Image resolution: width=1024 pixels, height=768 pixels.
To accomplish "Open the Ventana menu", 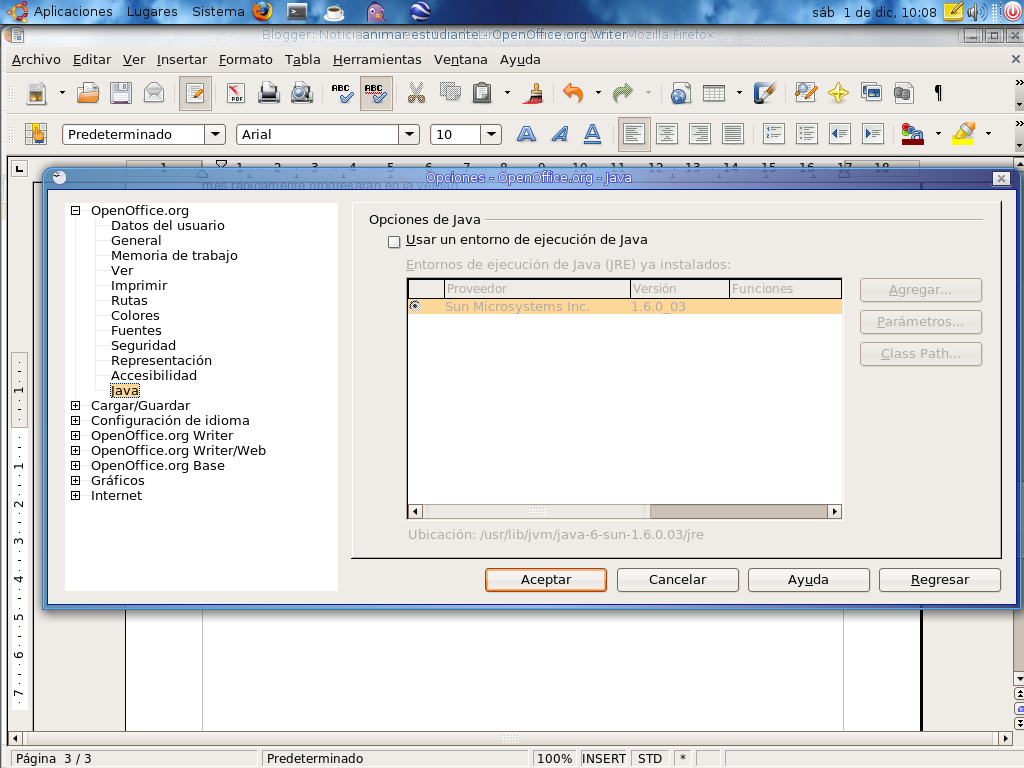I will click(x=460, y=59).
